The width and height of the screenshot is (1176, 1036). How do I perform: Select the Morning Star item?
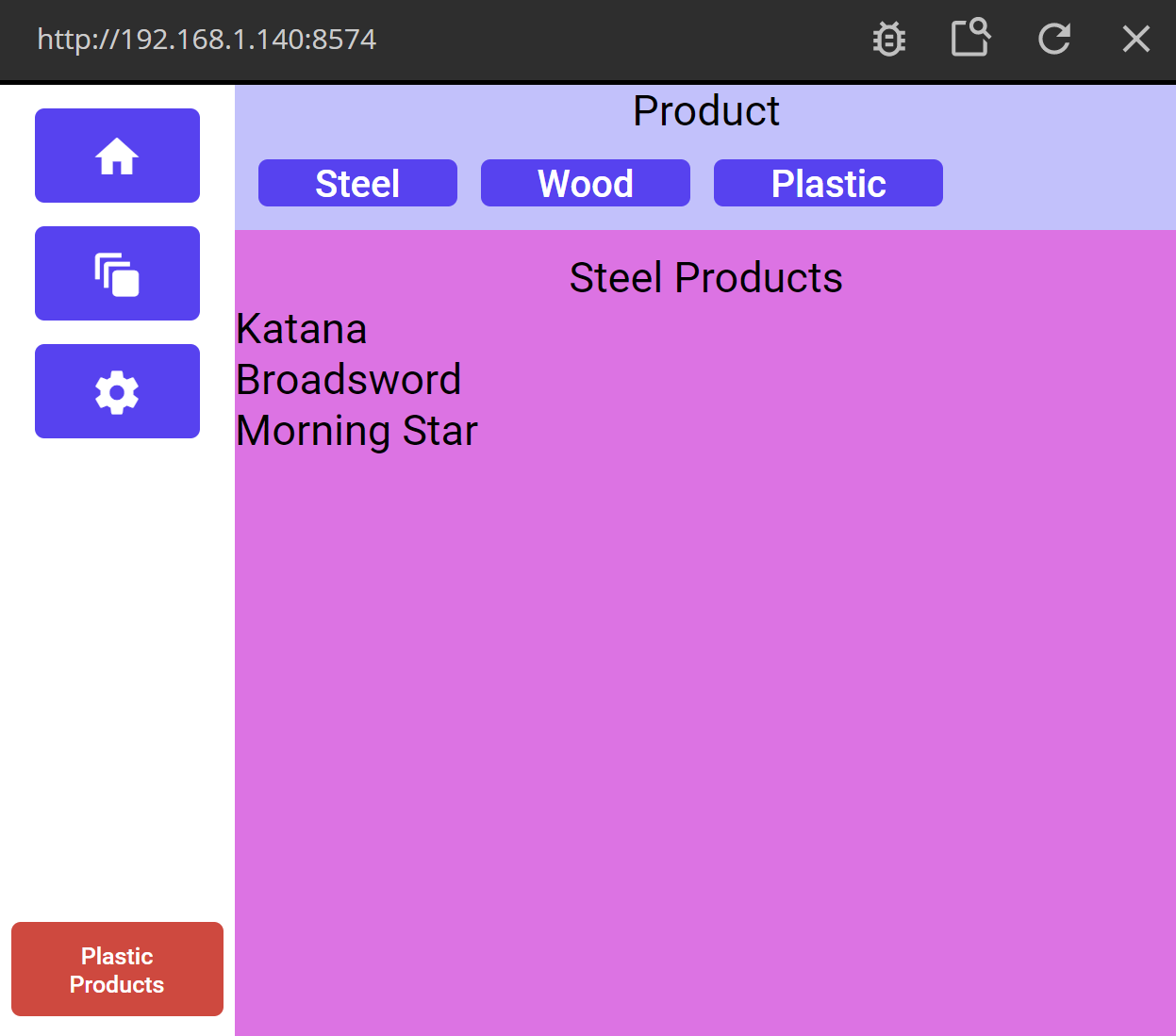click(x=357, y=431)
